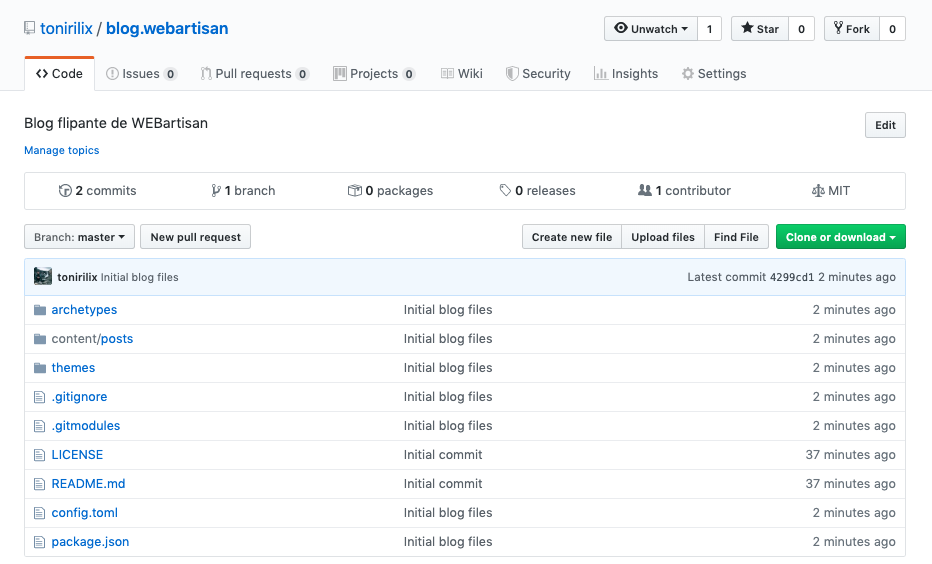Viewport: 932px width, 564px height.
Task: Open the Unwatch dropdown
Action: click(651, 29)
